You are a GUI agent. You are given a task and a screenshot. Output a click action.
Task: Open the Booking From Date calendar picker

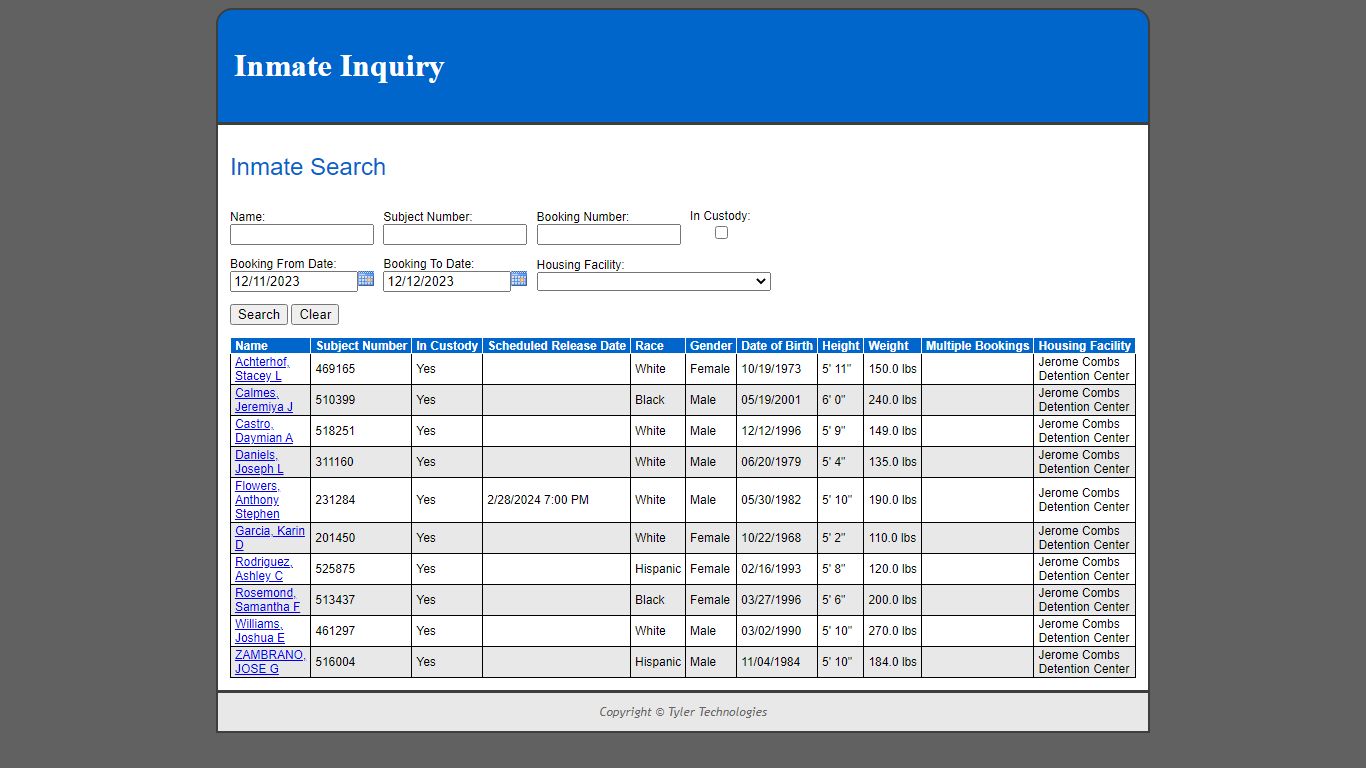click(366, 279)
